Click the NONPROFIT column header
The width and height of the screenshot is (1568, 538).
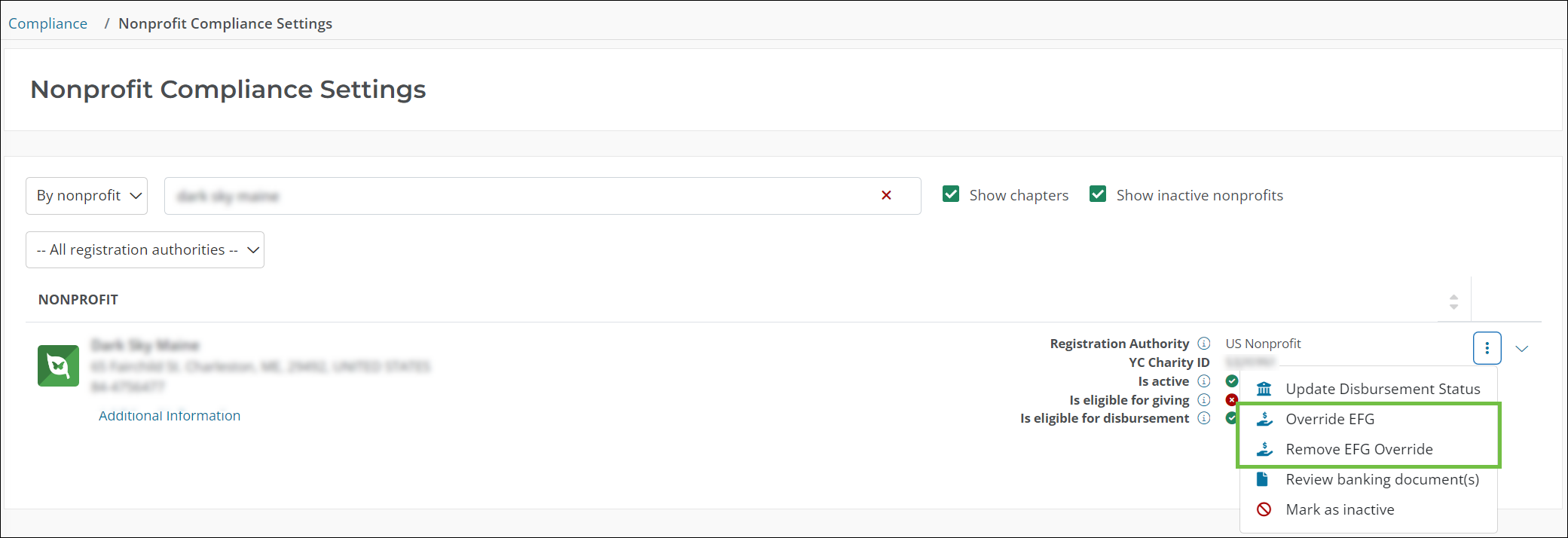click(x=78, y=300)
